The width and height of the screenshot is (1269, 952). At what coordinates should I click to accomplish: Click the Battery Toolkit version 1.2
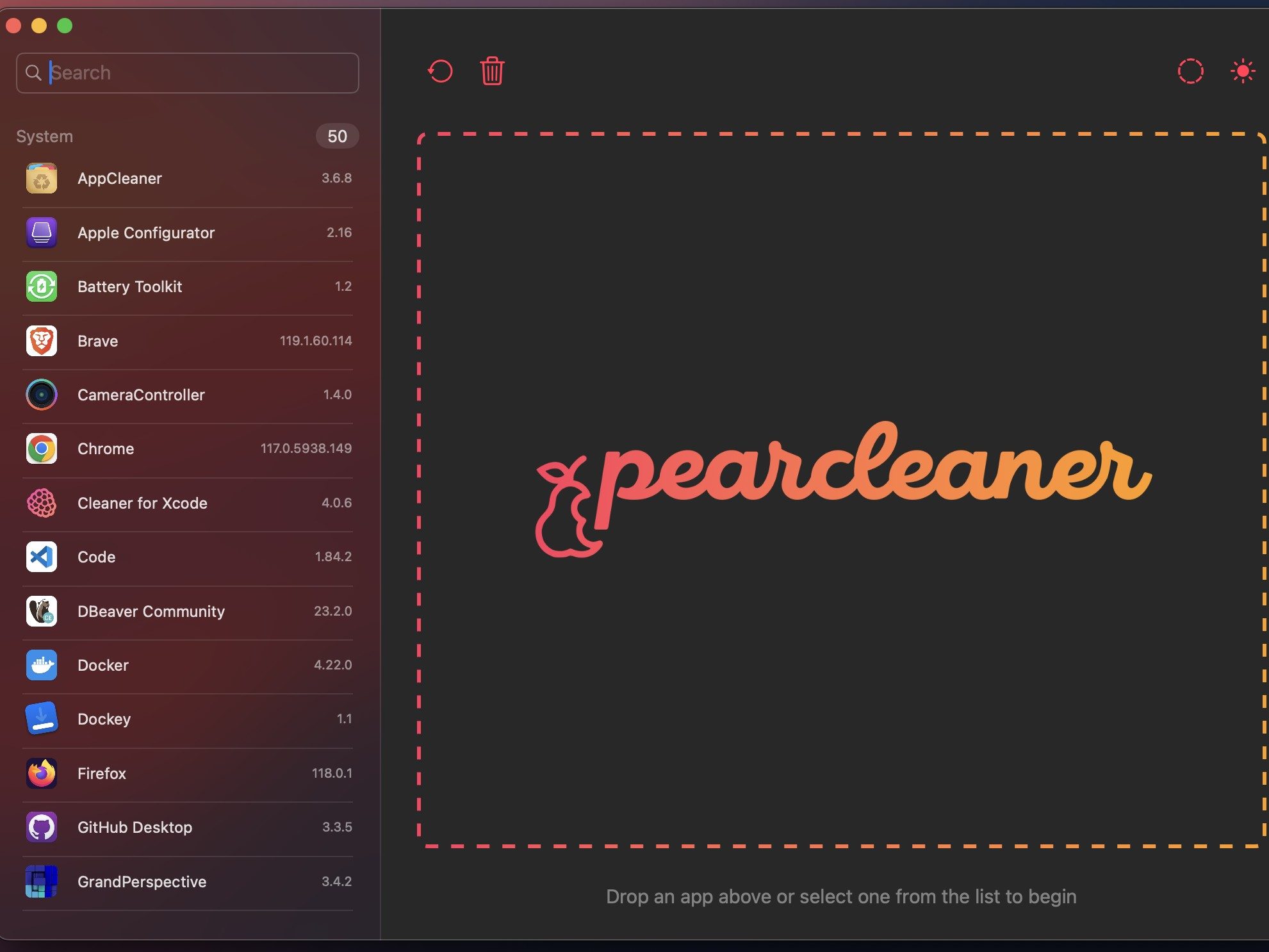343,286
